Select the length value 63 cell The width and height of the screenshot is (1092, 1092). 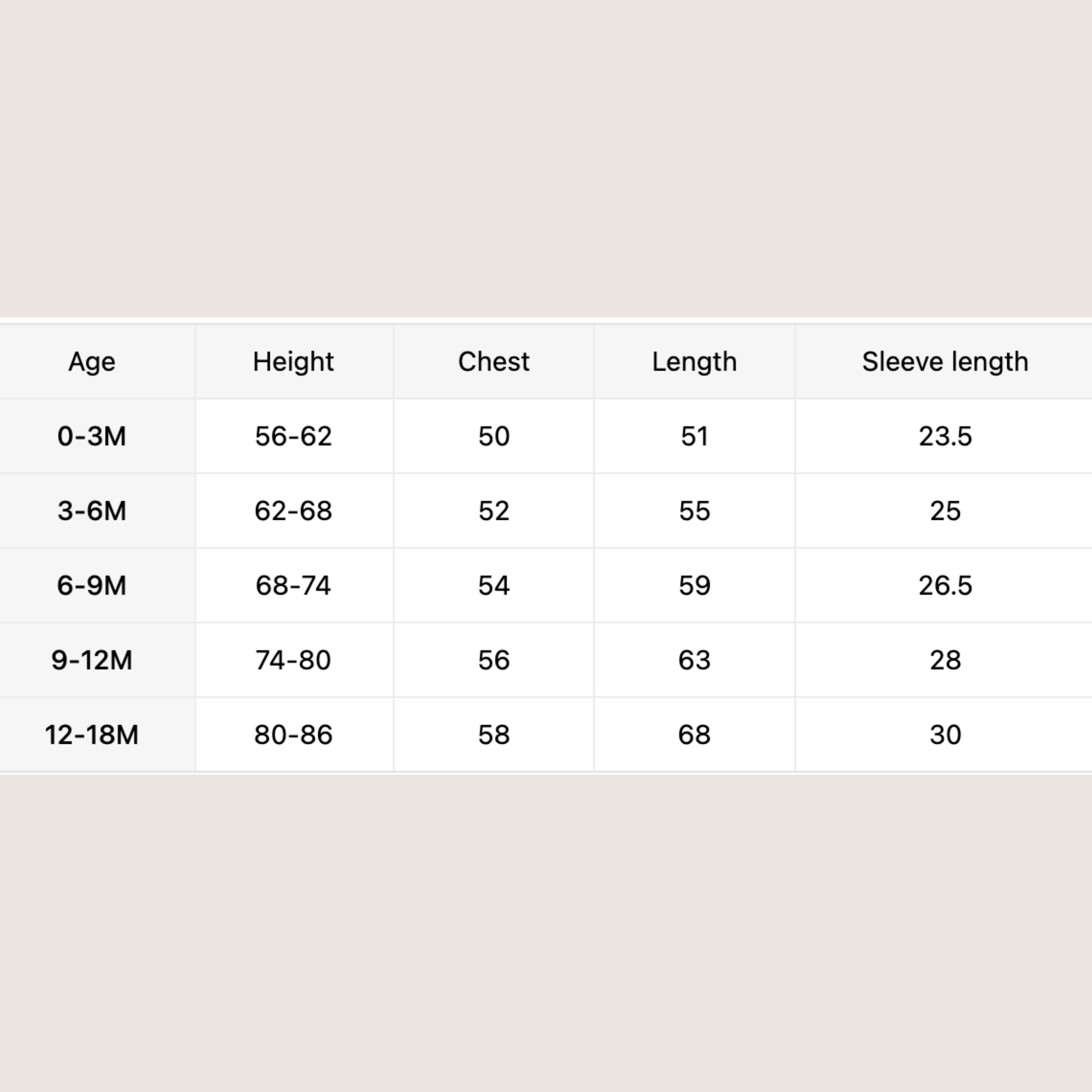coord(694,660)
